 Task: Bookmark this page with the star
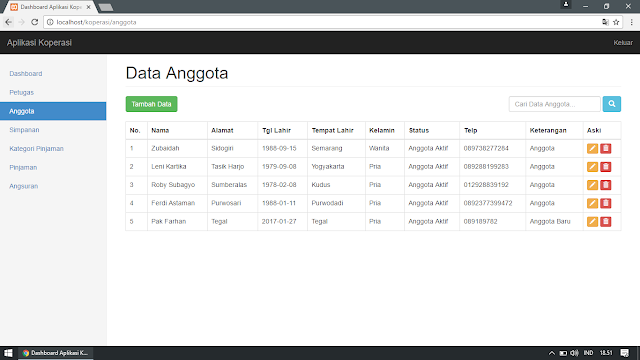(x=616, y=22)
